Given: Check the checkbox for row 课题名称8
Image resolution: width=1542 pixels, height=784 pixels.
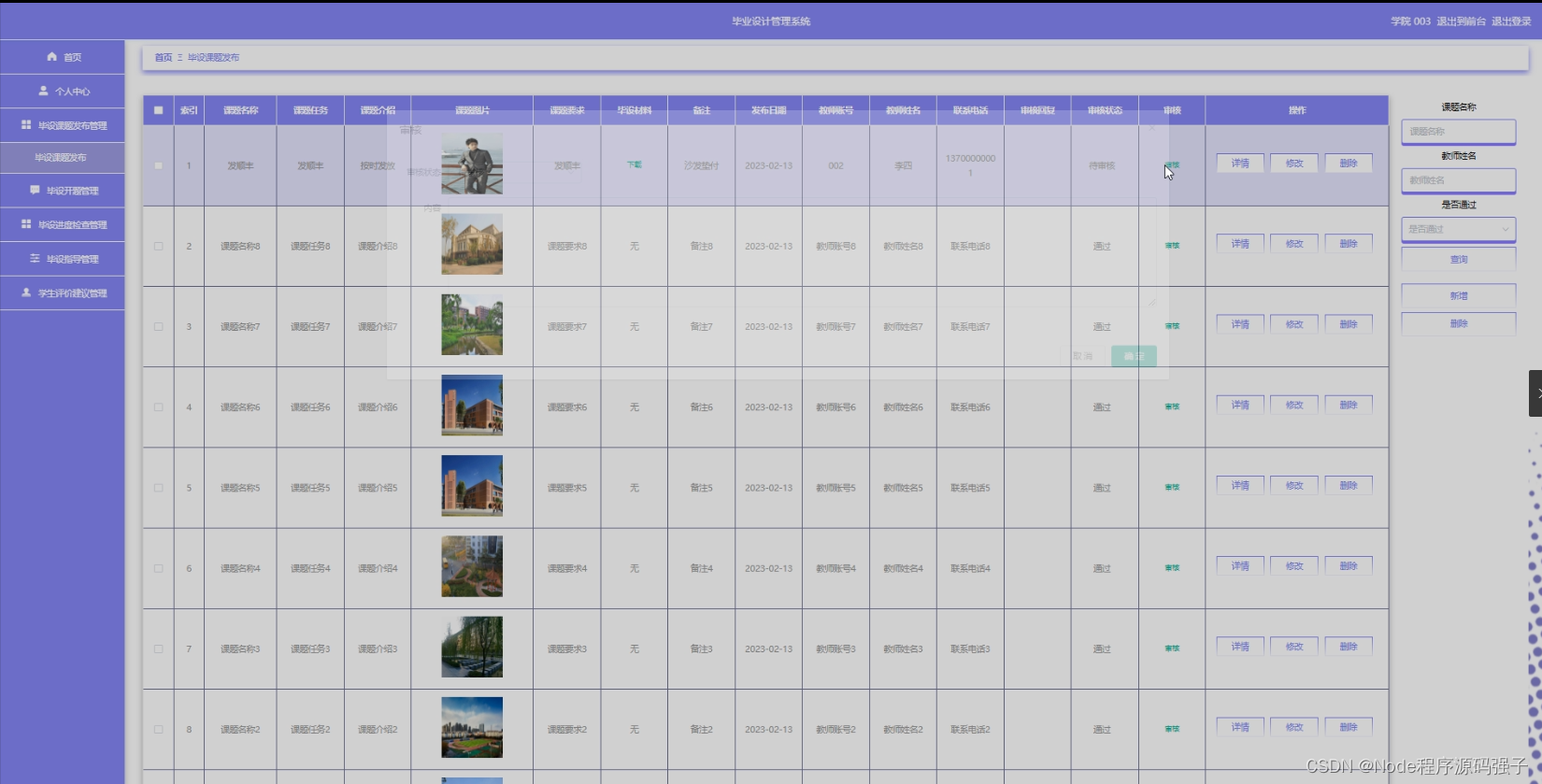Looking at the screenshot, I should pyautogui.click(x=158, y=246).
